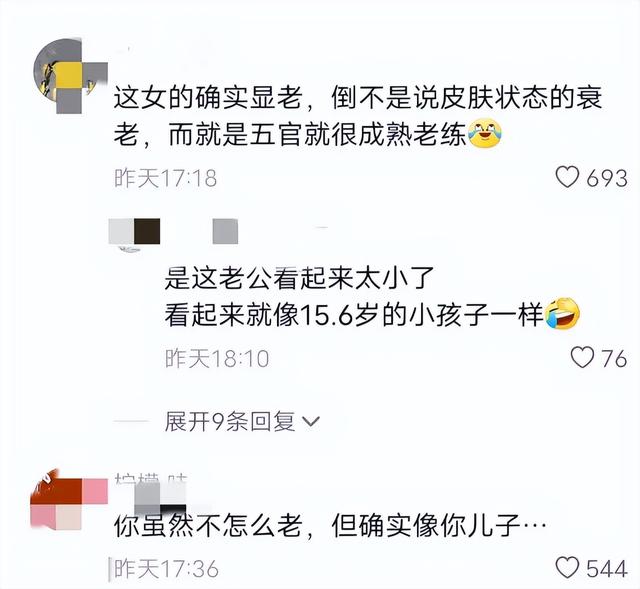Image resolution: width=640 pixels, height=589 pixels.
Task: Click the chevron next to 展开9条回复
Action: (311, 421)
